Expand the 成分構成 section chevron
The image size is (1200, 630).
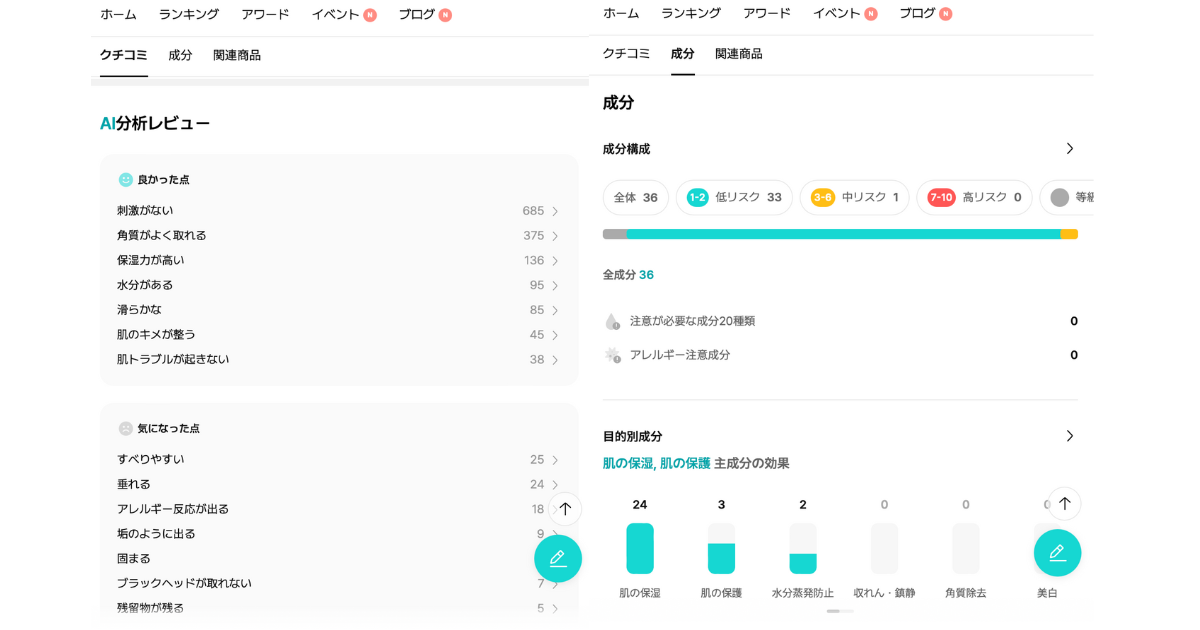(x=1069, y=149)
